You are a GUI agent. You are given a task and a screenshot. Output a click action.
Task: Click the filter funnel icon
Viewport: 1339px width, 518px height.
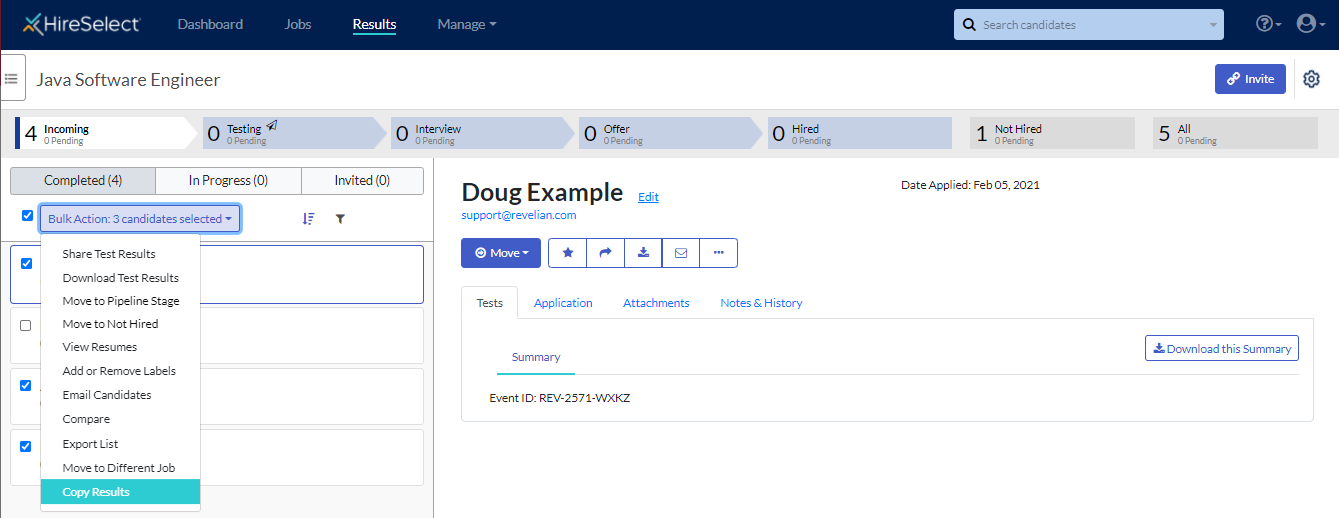tap(340, 218)
